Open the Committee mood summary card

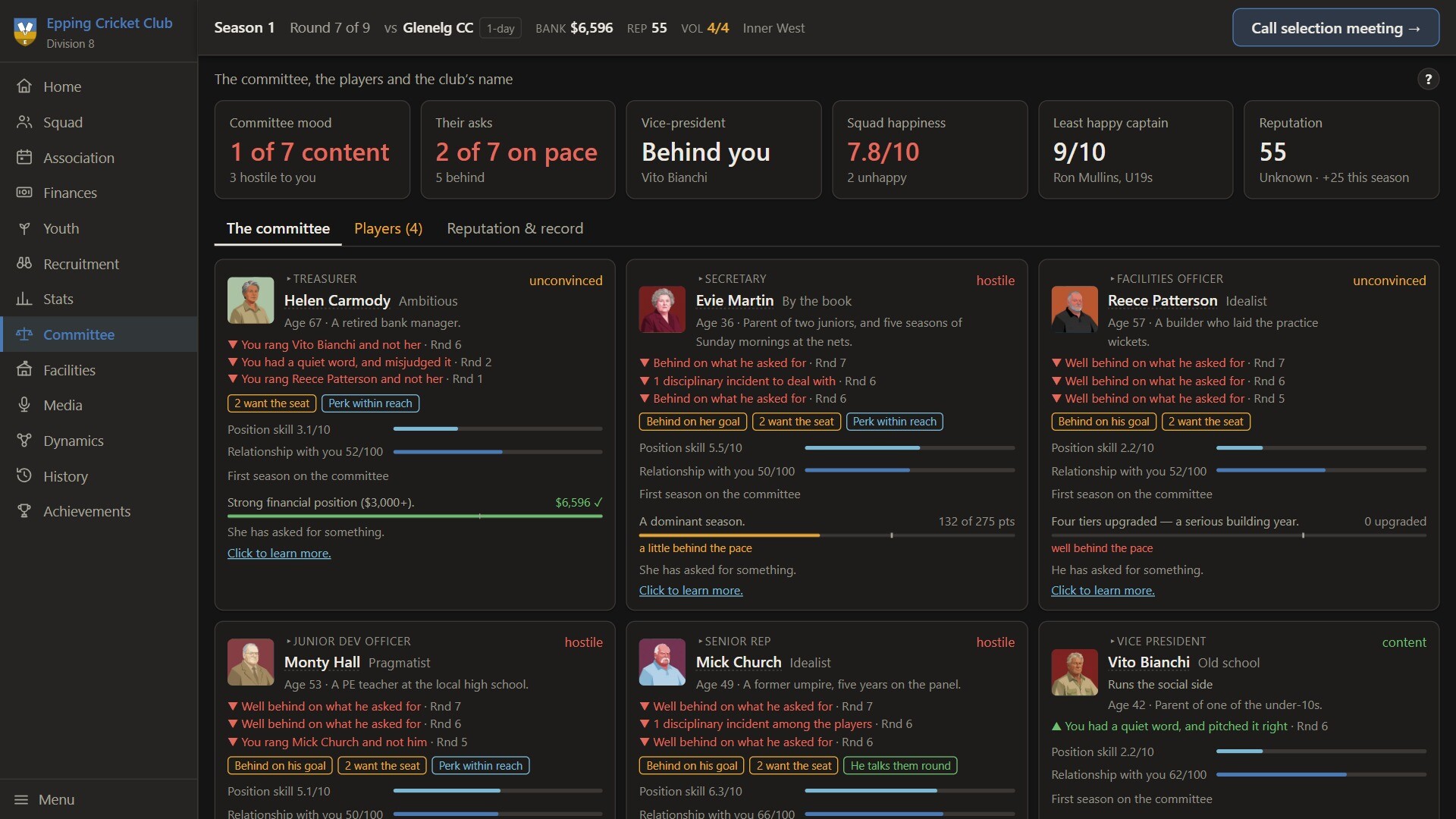(312, 149)
